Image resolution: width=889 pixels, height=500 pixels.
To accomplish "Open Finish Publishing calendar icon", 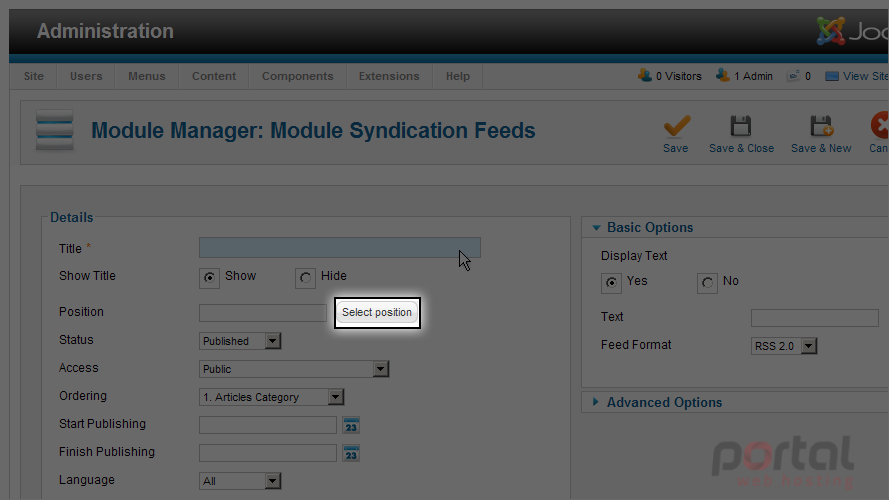I will click(x=351, y=453).
